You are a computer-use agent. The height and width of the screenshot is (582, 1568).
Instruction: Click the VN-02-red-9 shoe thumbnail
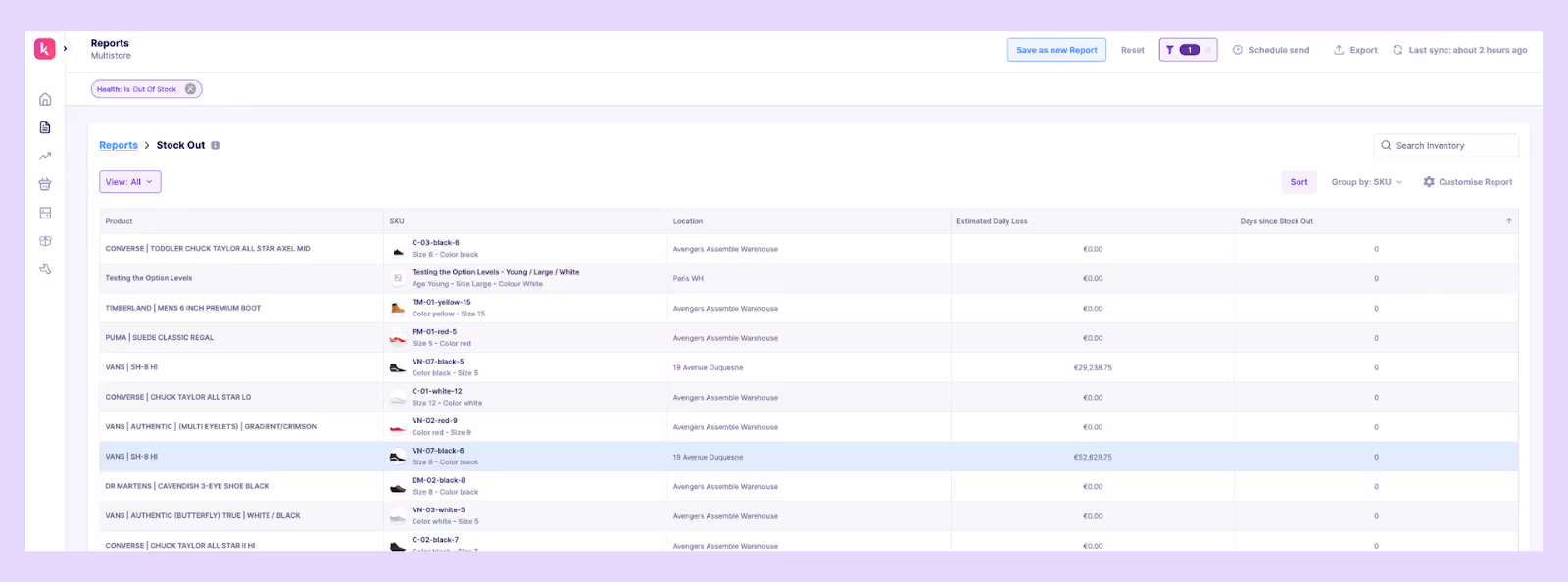[x=398, y=427]
